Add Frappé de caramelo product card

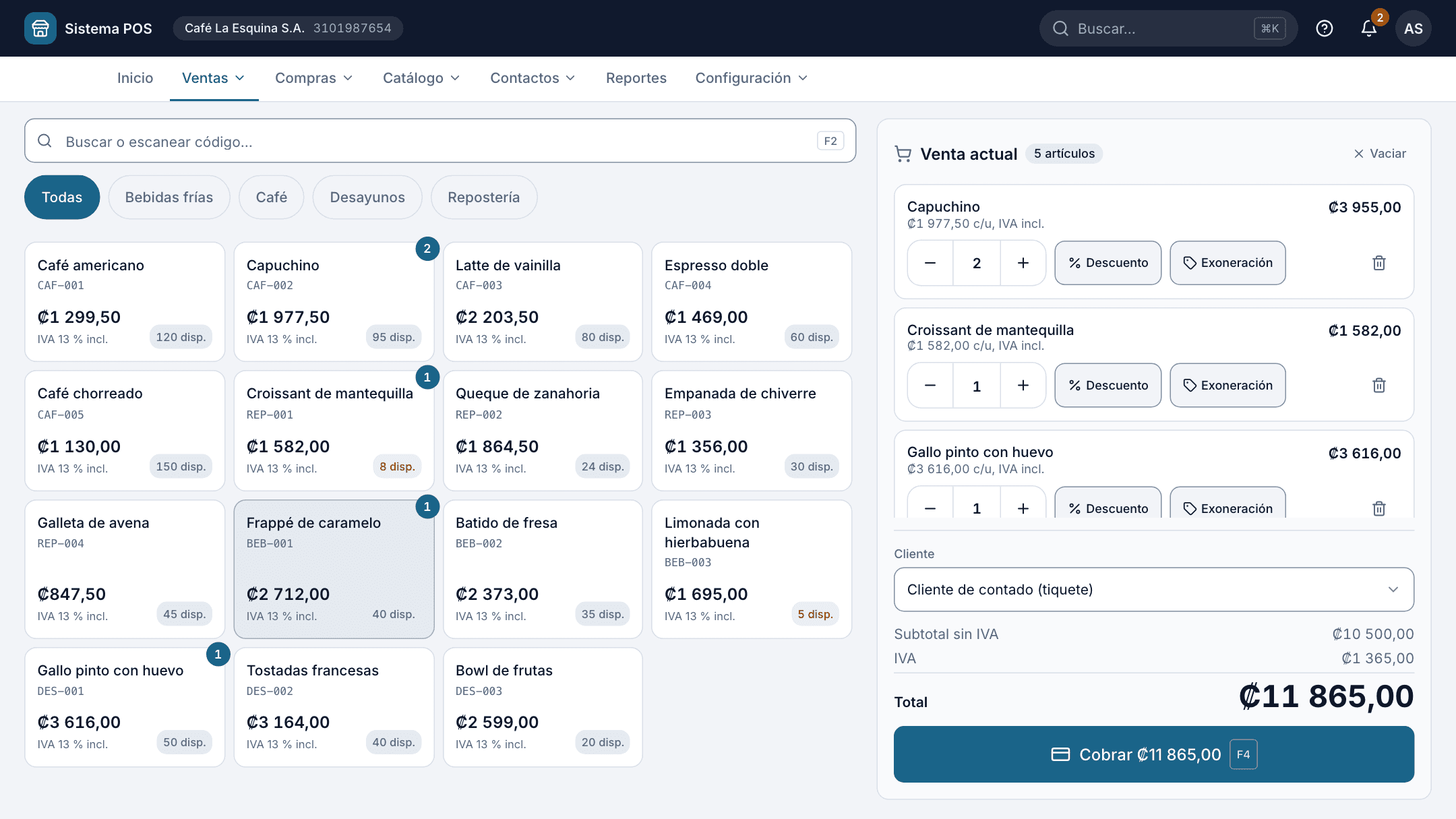coord(334,569)
